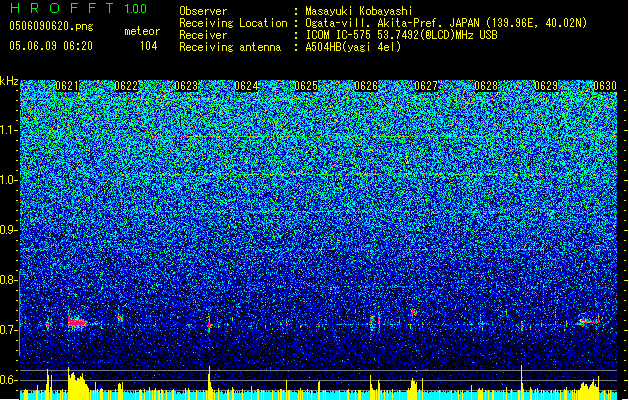Click the red meteor echo before 0630
The image size is (629, 400).
click(589, 321)
